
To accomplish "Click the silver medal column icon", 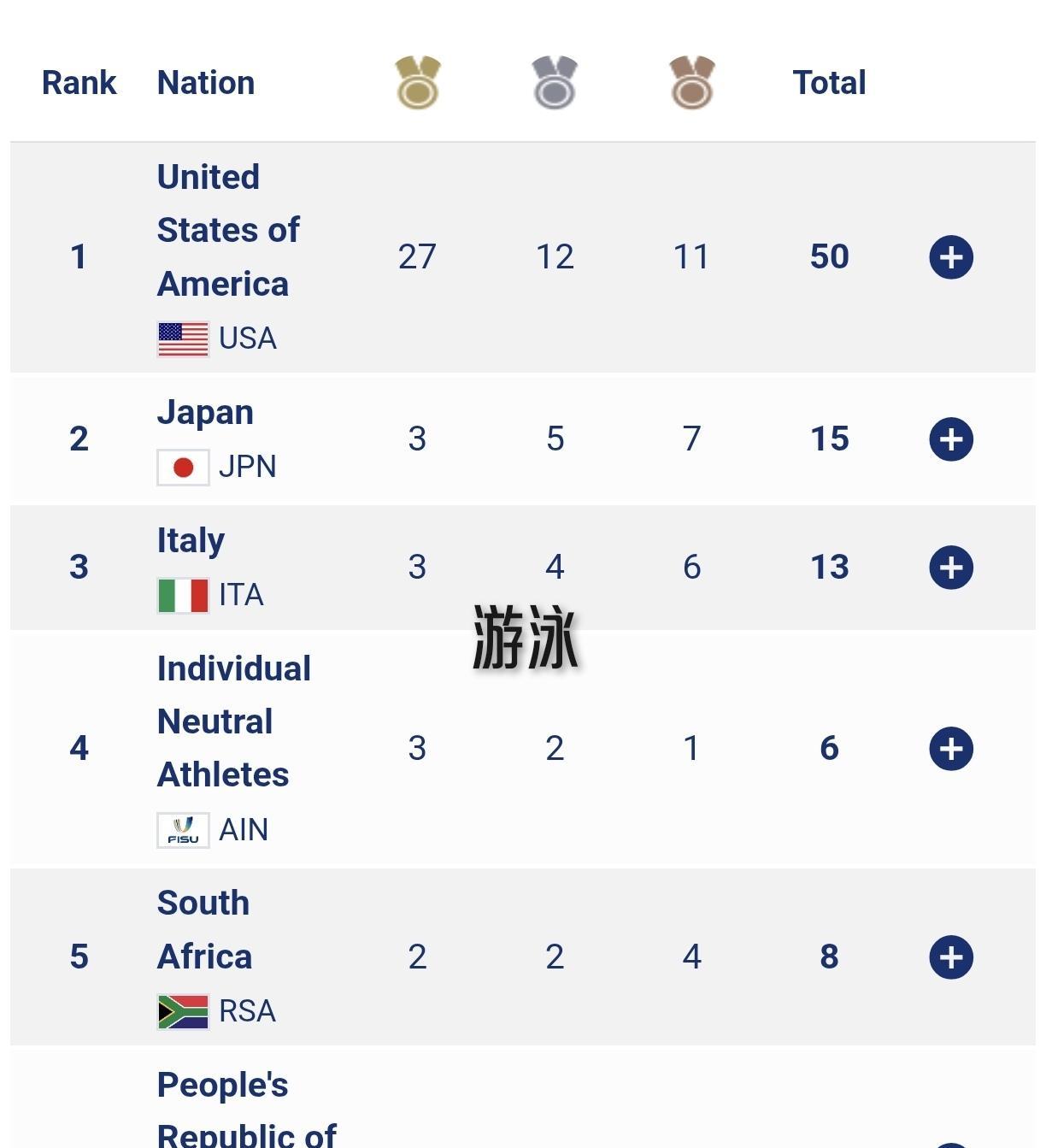I will click(555, 83).
